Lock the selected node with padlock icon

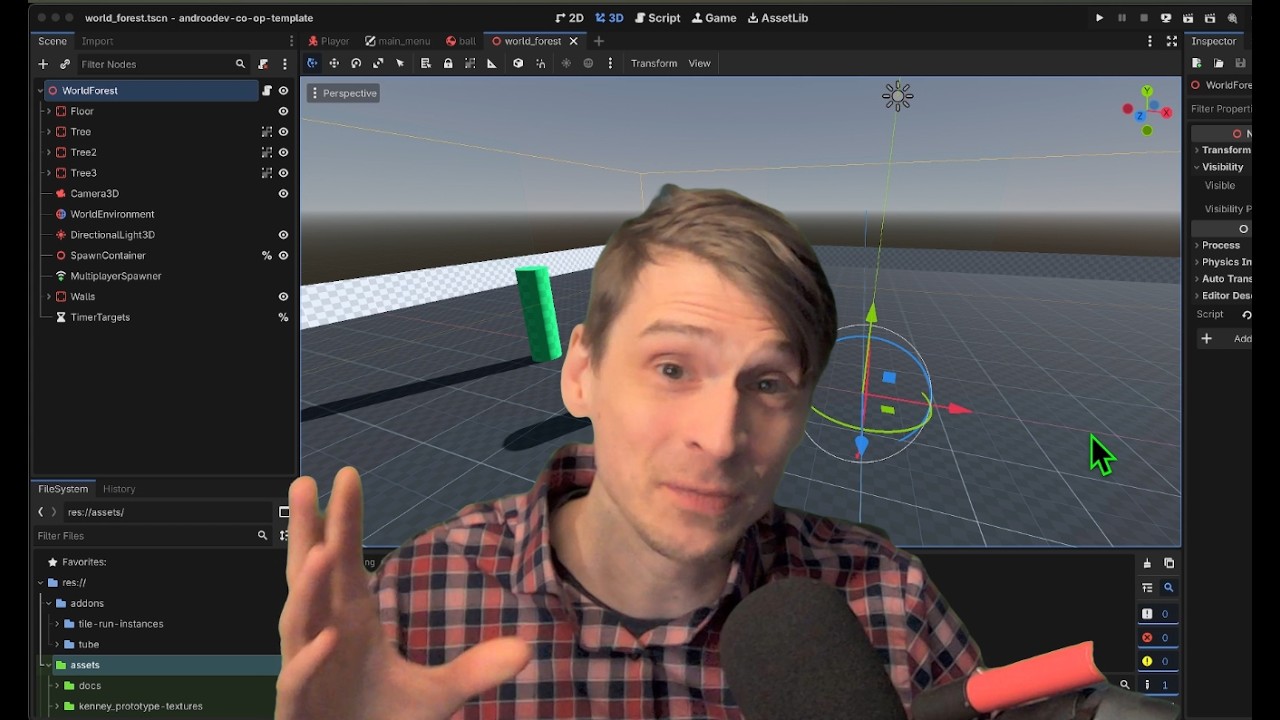click(x=448, y=63)
